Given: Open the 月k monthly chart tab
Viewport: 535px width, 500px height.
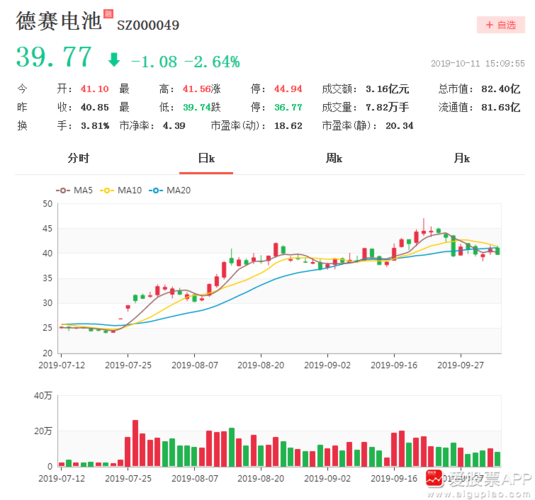Looking at the screenshot, I should coord(461,158).
